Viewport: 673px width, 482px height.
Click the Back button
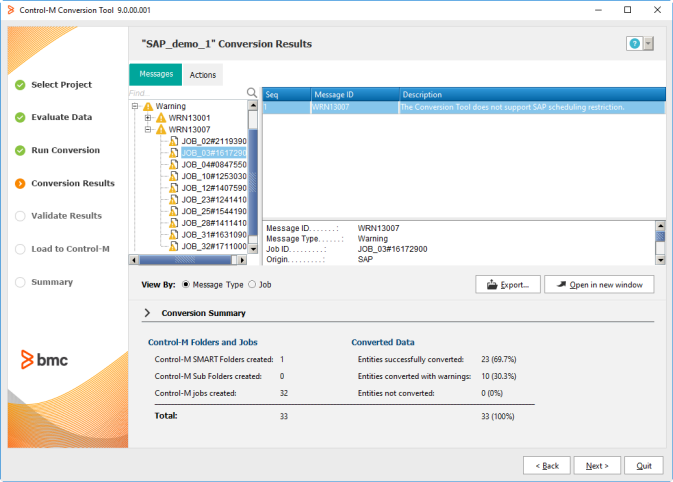[x=547, y=466]
